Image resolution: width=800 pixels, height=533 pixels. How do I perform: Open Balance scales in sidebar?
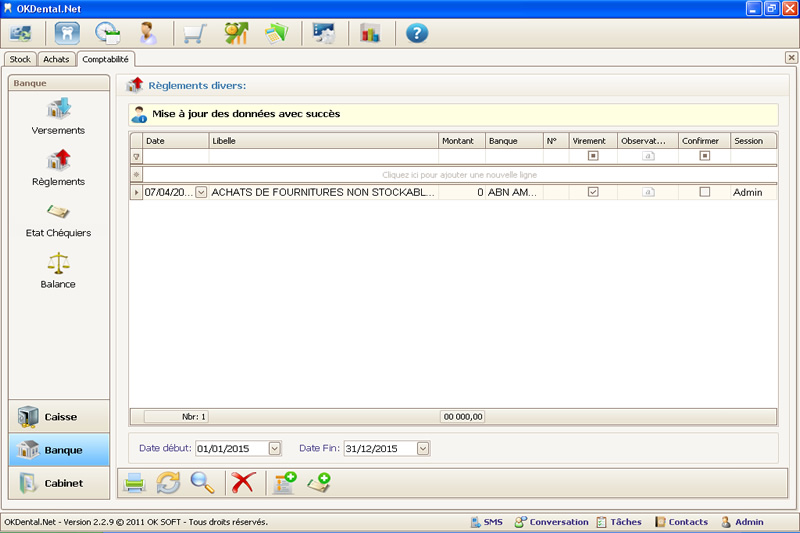pyautogui.click(x=58, y=270)
